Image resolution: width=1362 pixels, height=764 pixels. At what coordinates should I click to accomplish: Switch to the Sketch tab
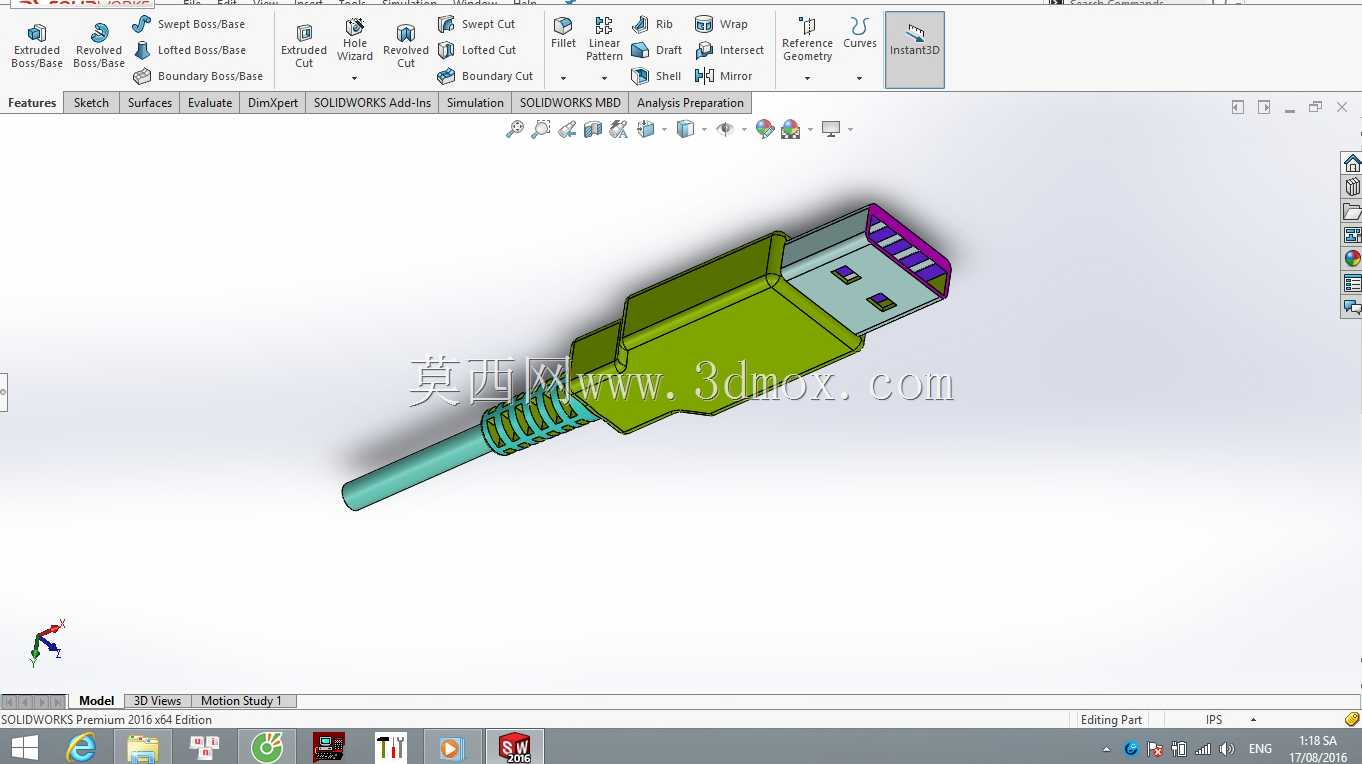(91, 103)
